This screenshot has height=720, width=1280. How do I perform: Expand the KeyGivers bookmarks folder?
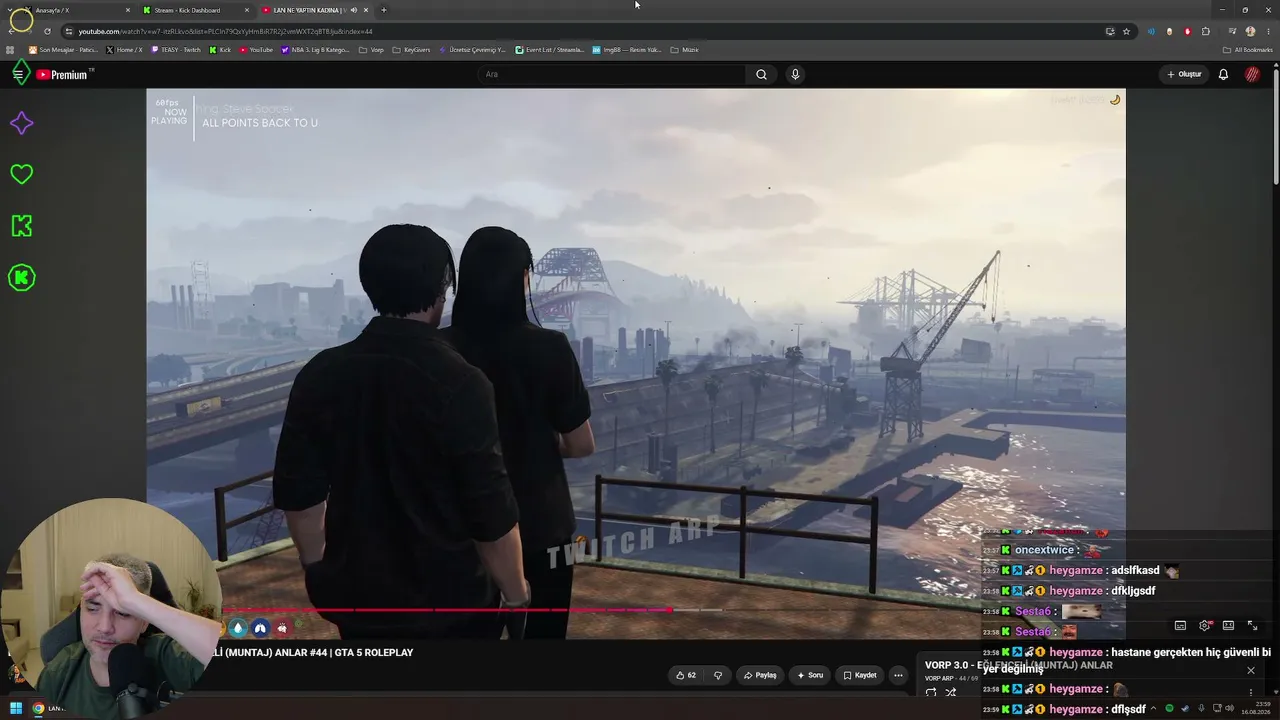(411, 50)
